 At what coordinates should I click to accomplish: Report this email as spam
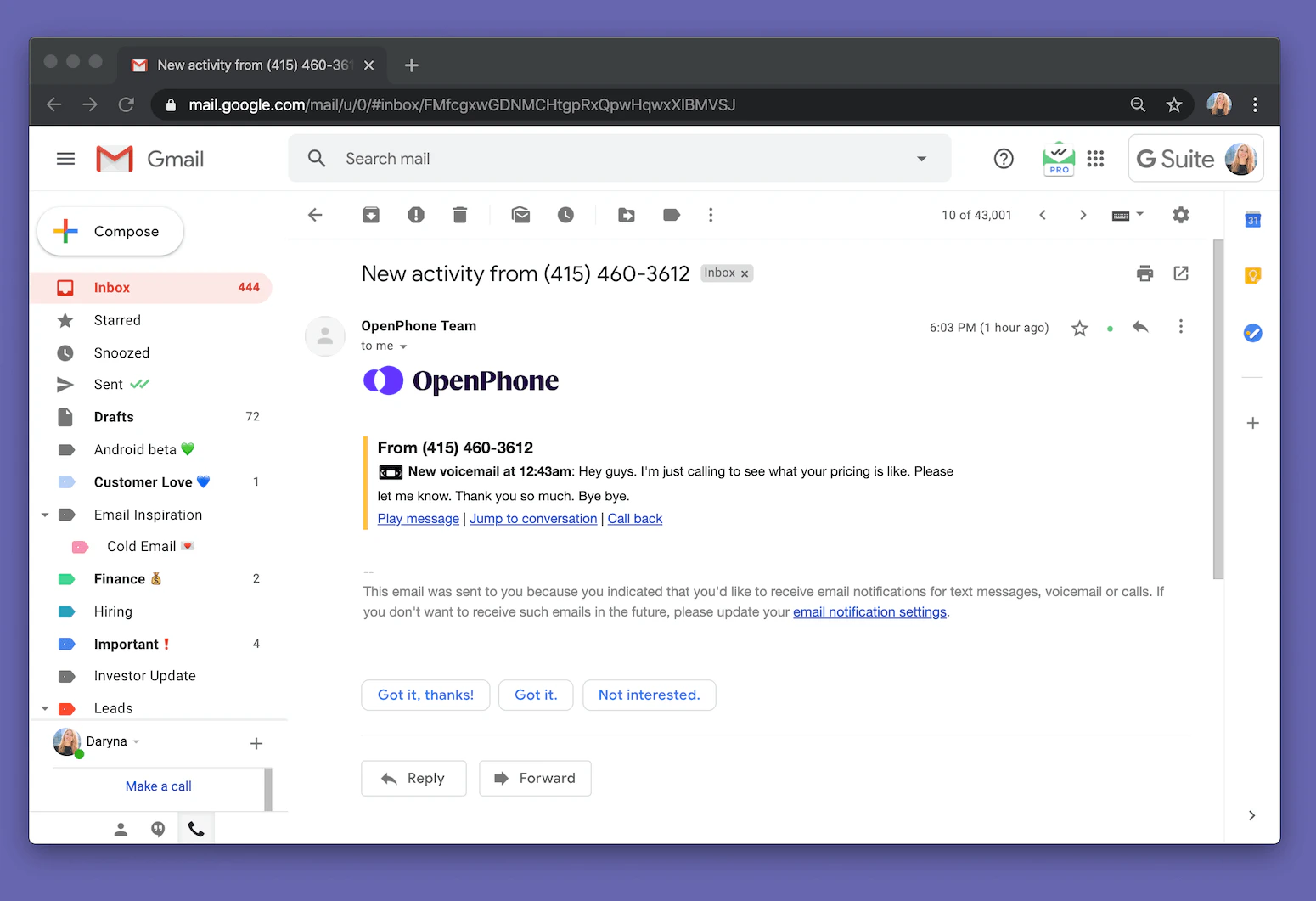click(x=416, y=215)
